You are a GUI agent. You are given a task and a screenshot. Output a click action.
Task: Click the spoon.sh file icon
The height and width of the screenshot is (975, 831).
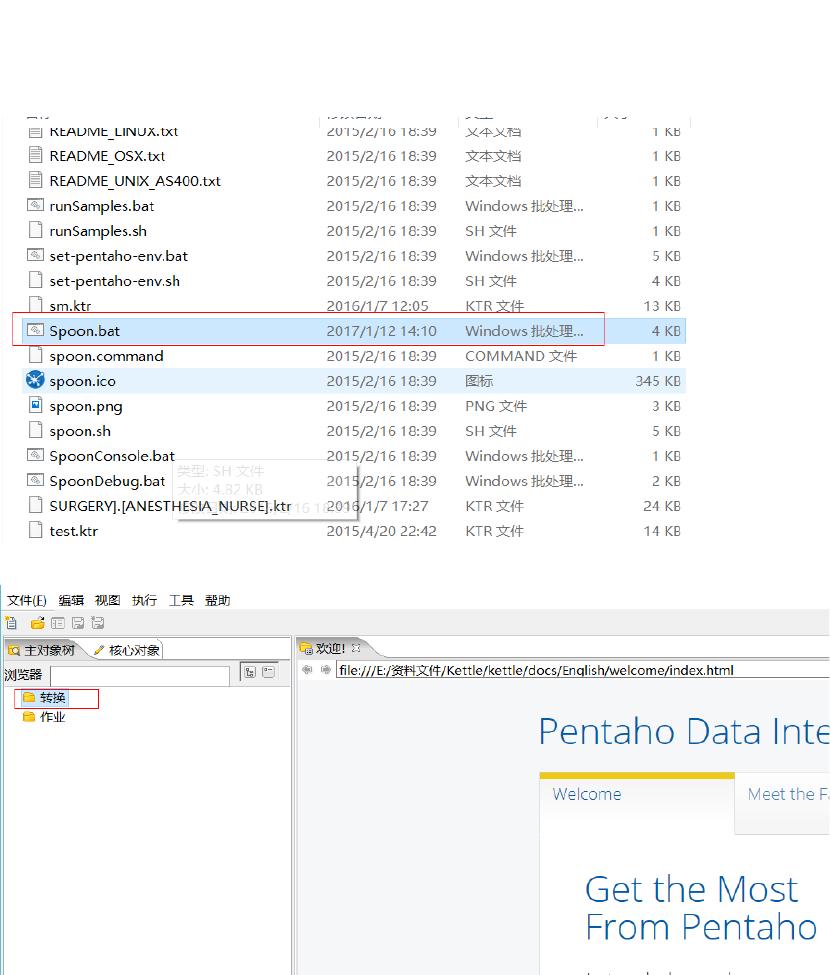(35, 430)
